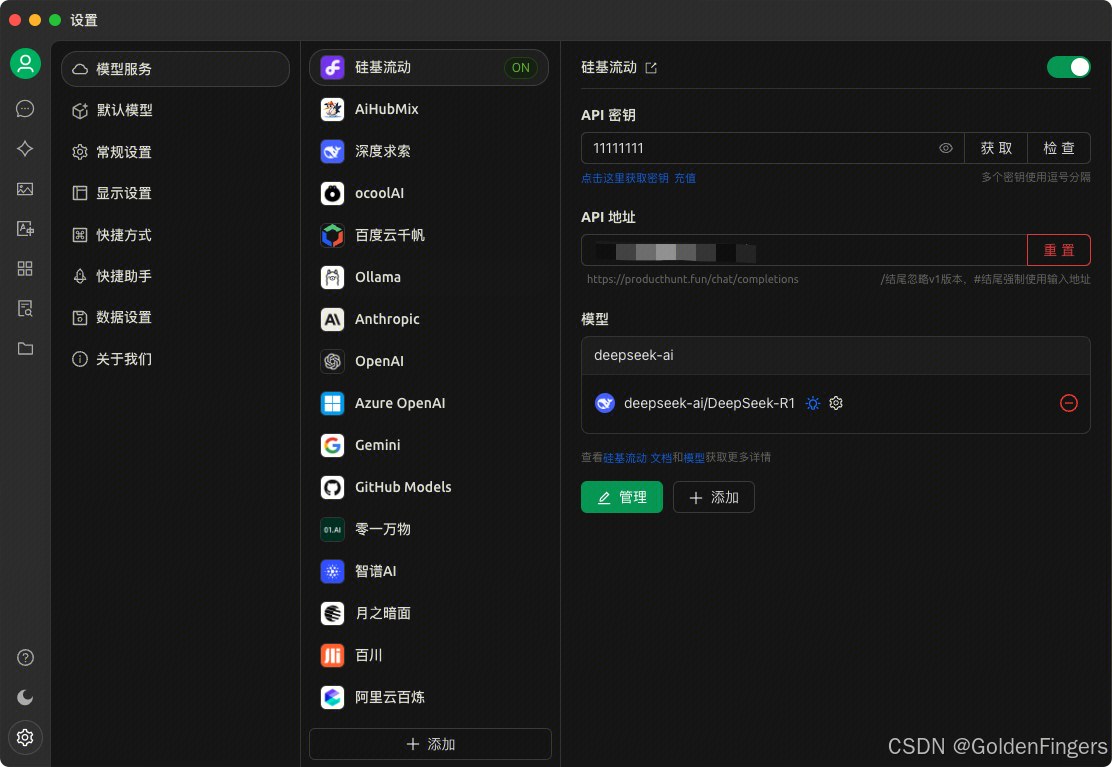Select 阿里云百炼 provider
This screenshot has height=767, width=1112.
[x=429, y=697]
